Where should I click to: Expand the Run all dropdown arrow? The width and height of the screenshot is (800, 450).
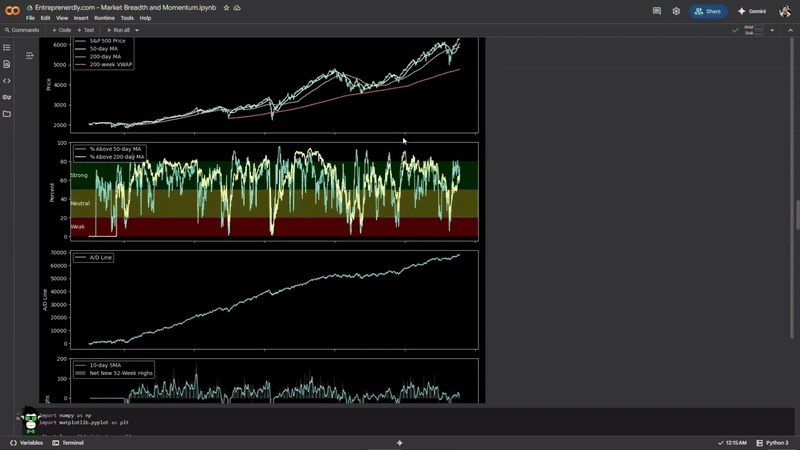tap(137, 30)
